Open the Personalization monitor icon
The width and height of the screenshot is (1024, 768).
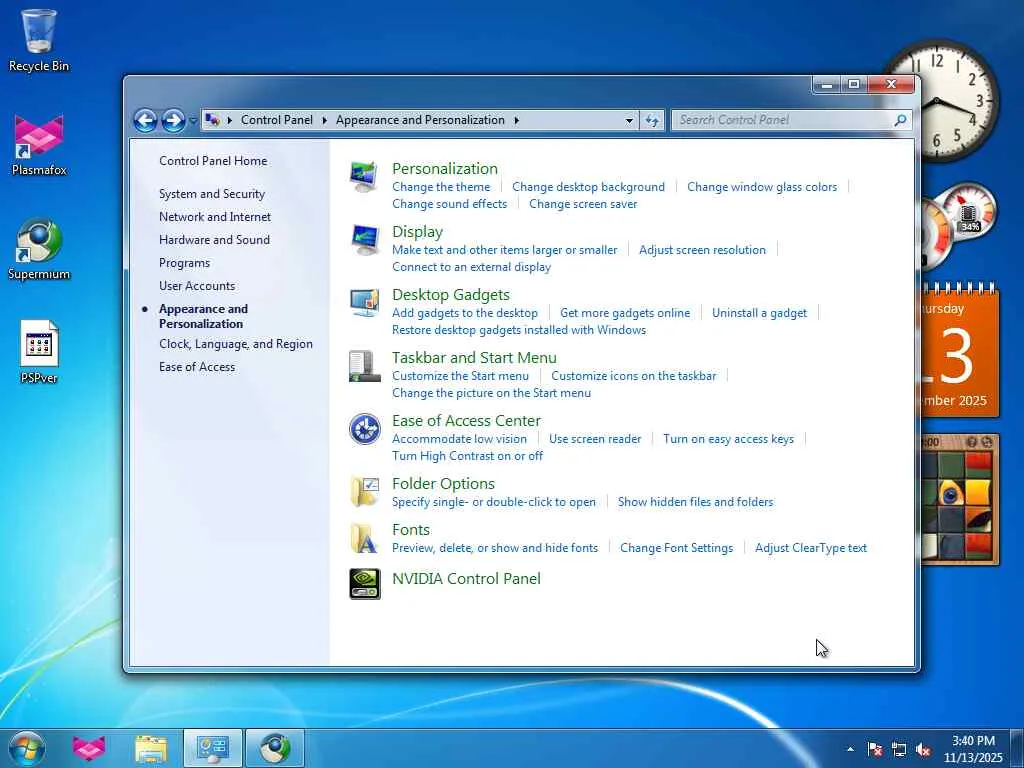coord(364,176)
